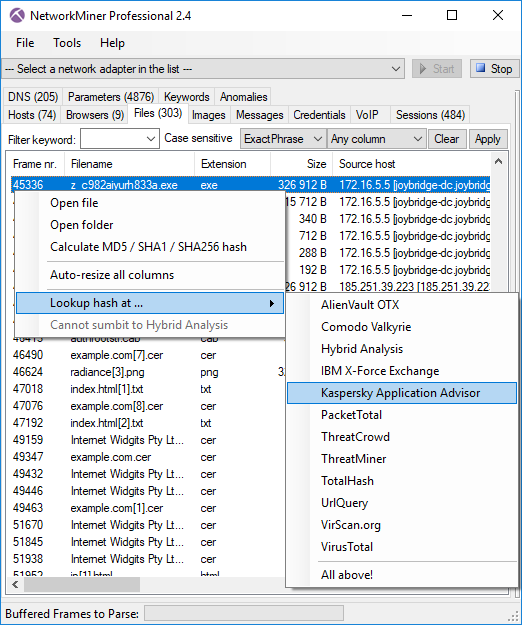Viewport: 522px width, 625px height.
Task: Select the Files (303) tab
Action: coord(158,114)
